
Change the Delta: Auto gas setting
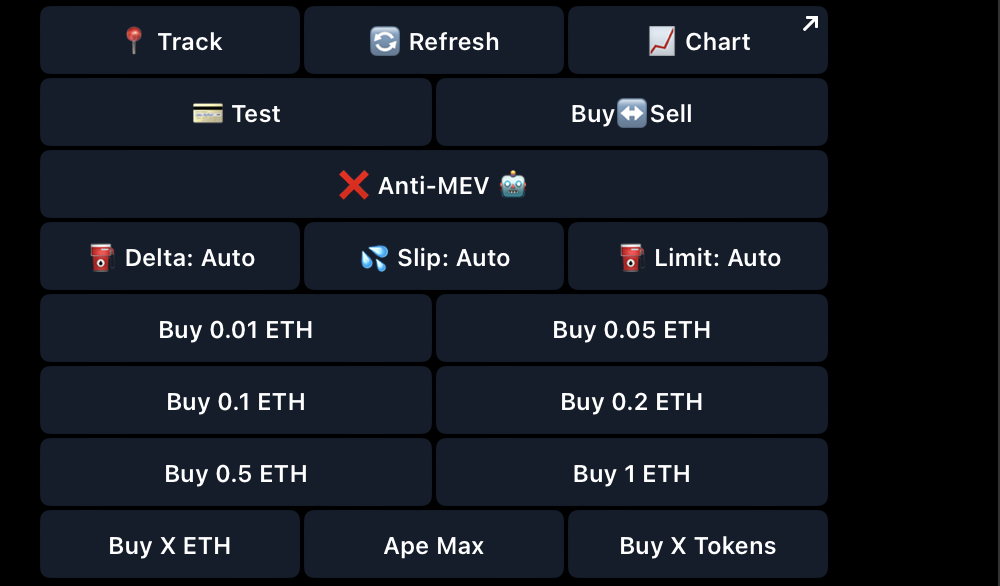point(170,257)
